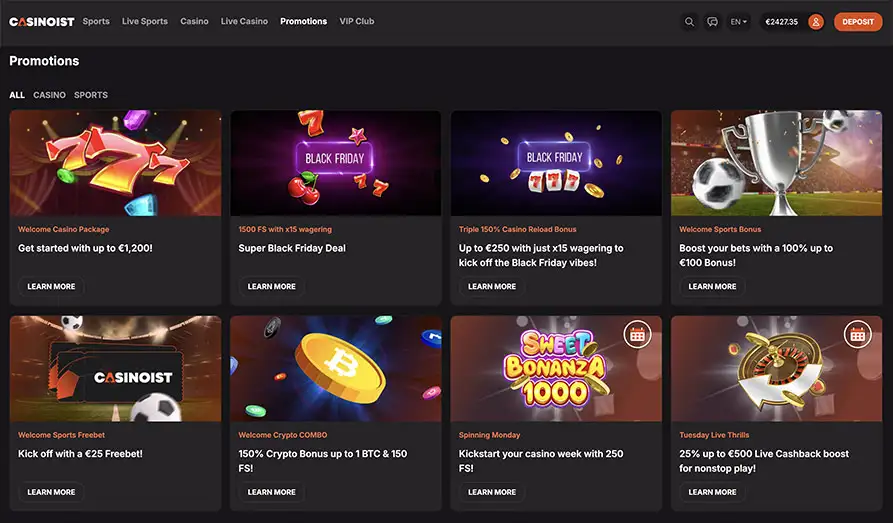The width and height of the screenshot is (893, 523).
Task: Learn more about Welcome Sports Freebet
Action: [51, 492]
